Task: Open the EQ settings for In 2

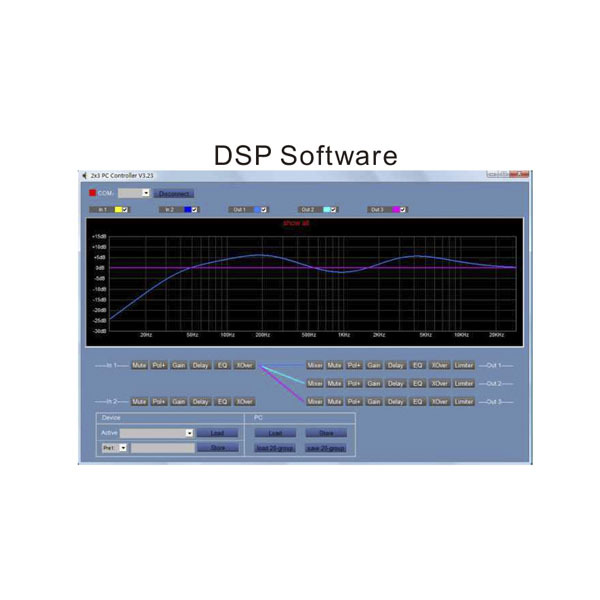Action: [222, 401]
